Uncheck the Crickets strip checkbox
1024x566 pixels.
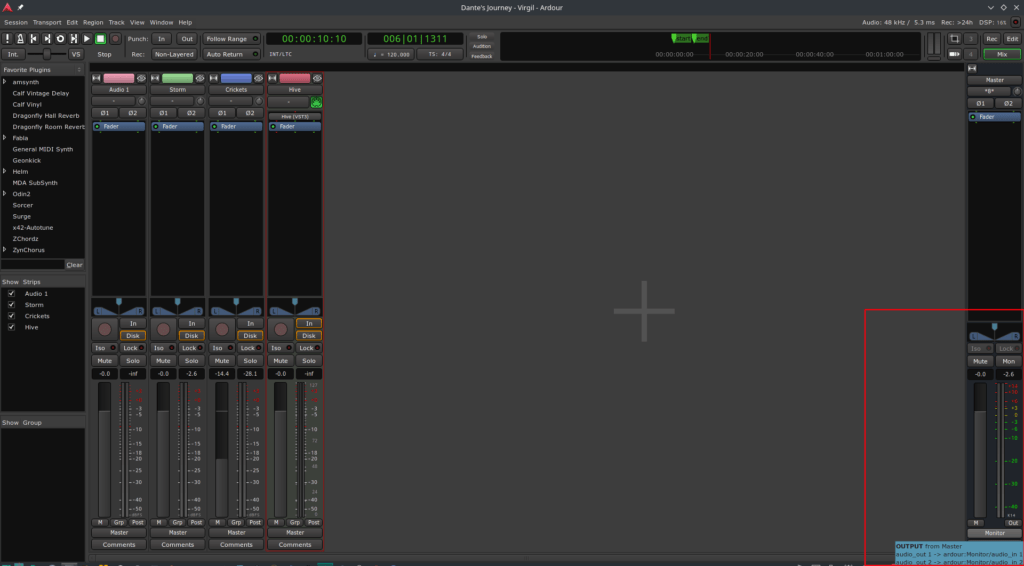point(11,316)
